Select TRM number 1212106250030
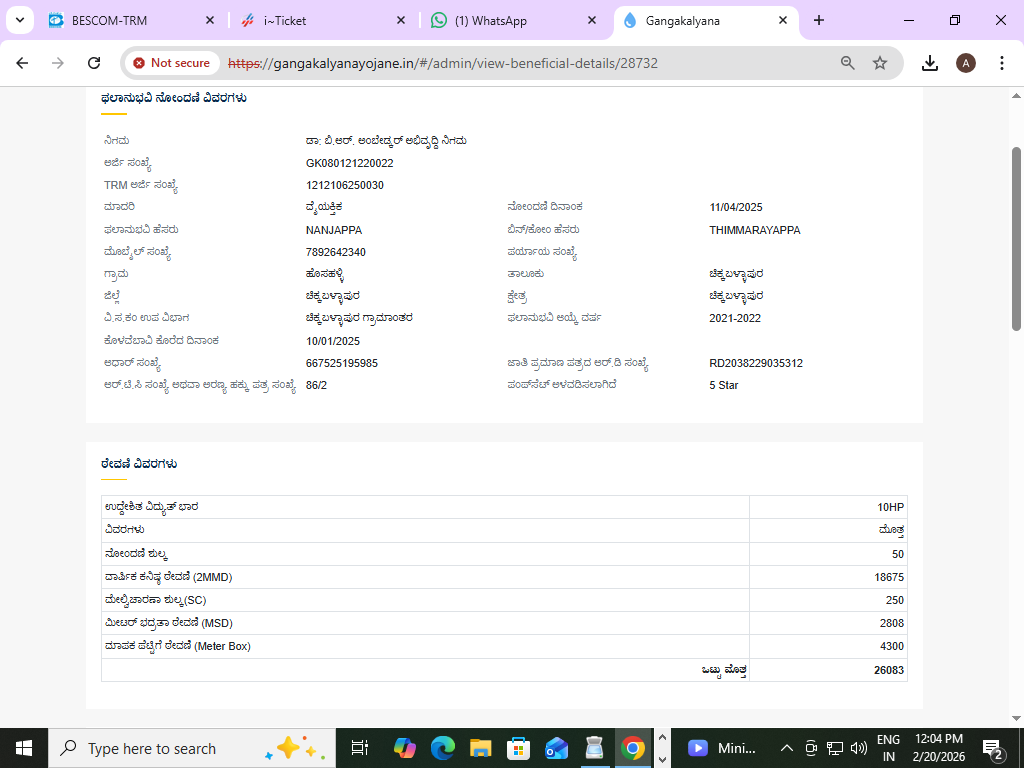Viewport: 1024px width, 768px height. point(345,185)
